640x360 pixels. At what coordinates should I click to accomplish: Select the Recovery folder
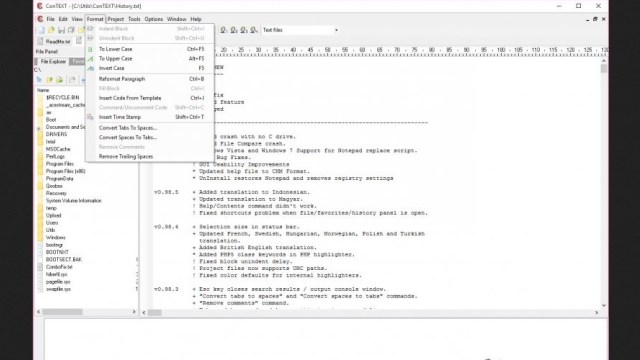[56, 193]
